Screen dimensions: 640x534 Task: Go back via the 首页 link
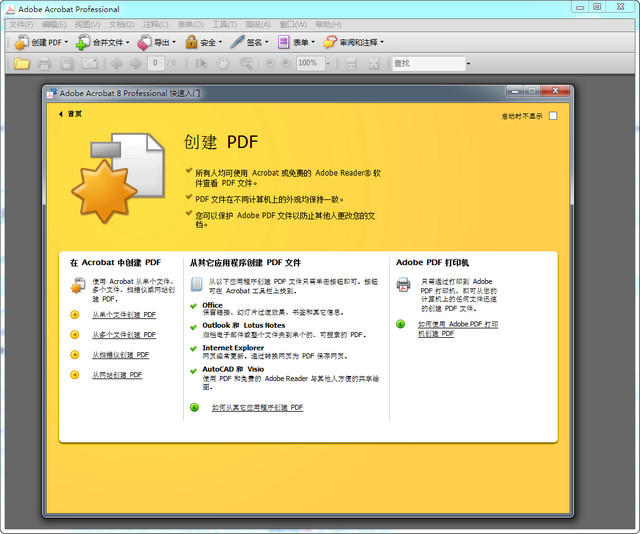pyautogui.click(x=74, y=114)
